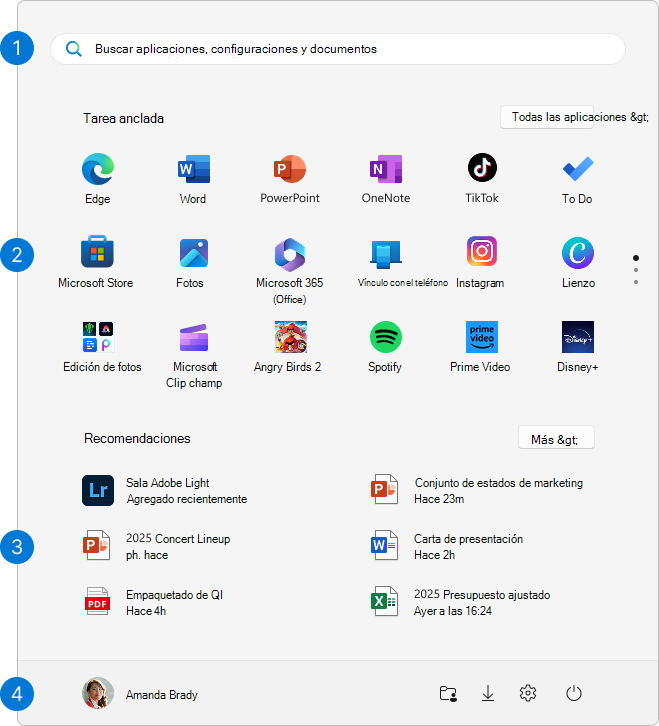Click Amanda Brady profile picture
The height and width of the screenshot is (726, 659).
pos(98,693)
